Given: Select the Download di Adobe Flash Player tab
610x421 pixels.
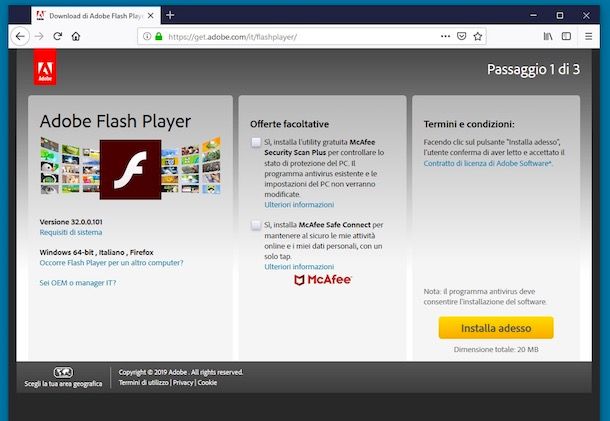Looking at the screenshot, I should point(96,16).
